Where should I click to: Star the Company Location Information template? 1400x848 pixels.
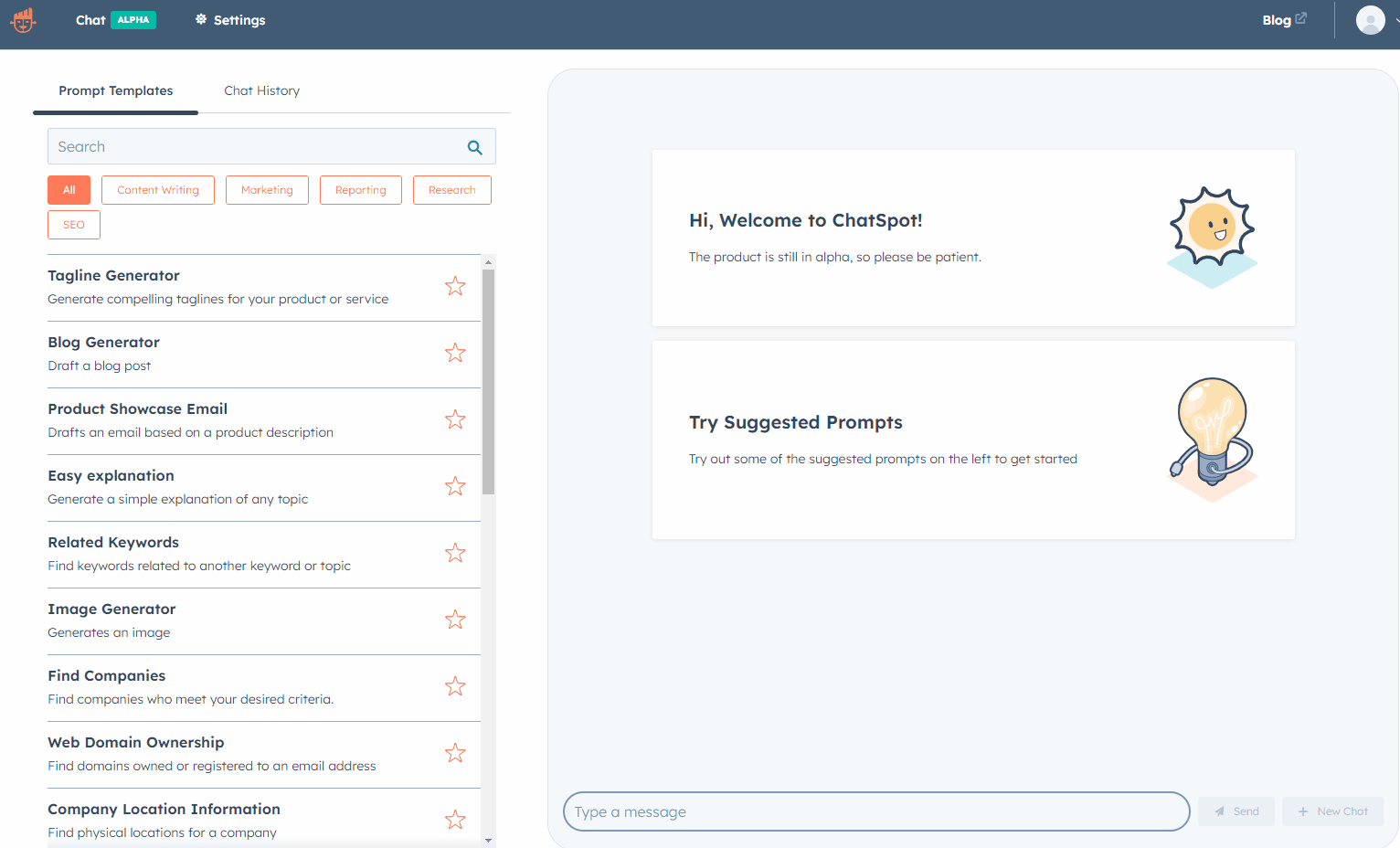click(x=455, y=820)
